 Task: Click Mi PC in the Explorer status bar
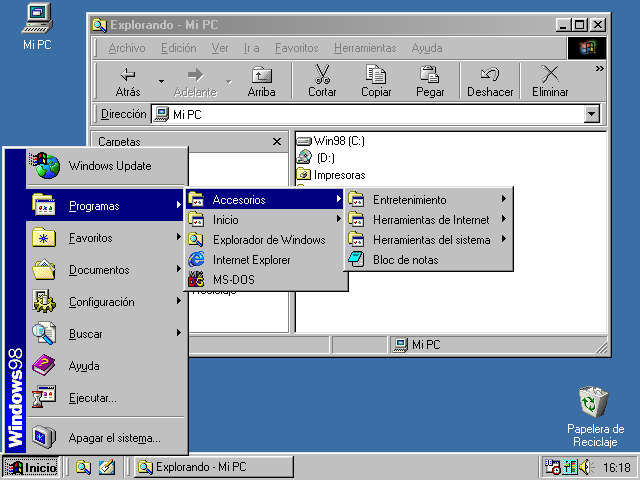click(x=417, y=345)
